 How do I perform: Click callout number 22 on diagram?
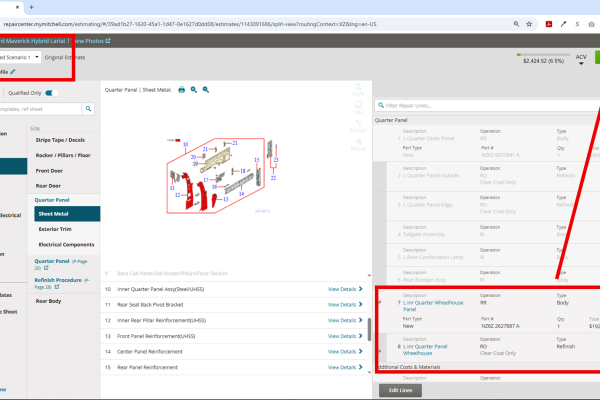click(273, 178)
